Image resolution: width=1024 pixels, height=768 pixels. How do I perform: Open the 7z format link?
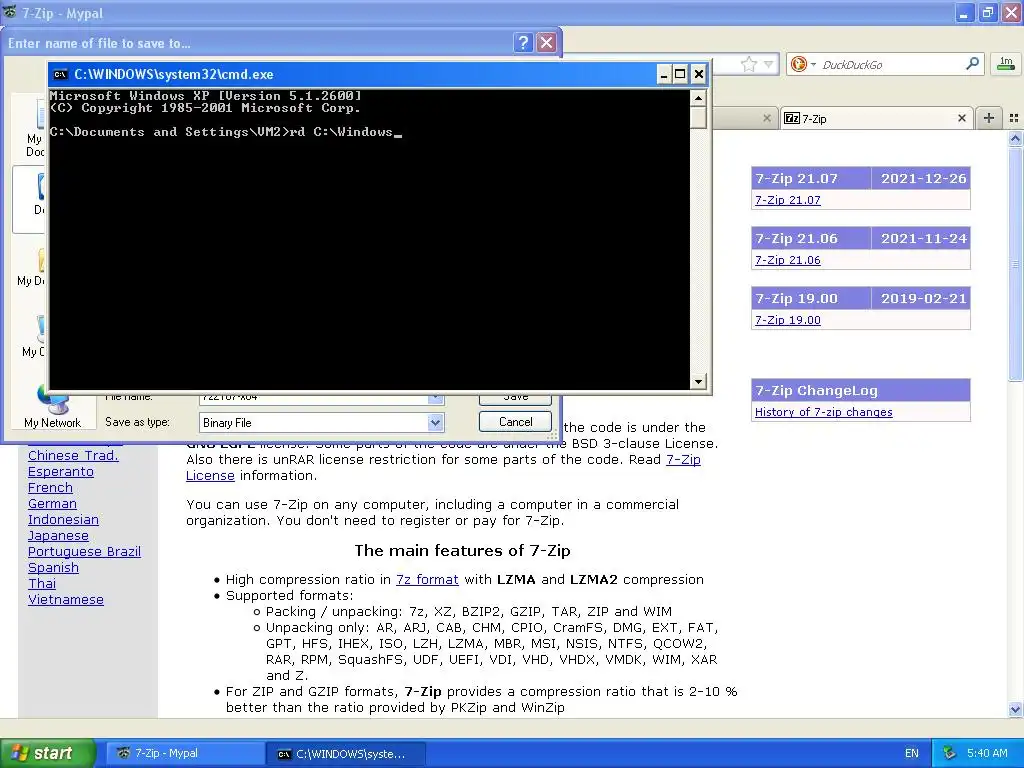click(427, 579)
